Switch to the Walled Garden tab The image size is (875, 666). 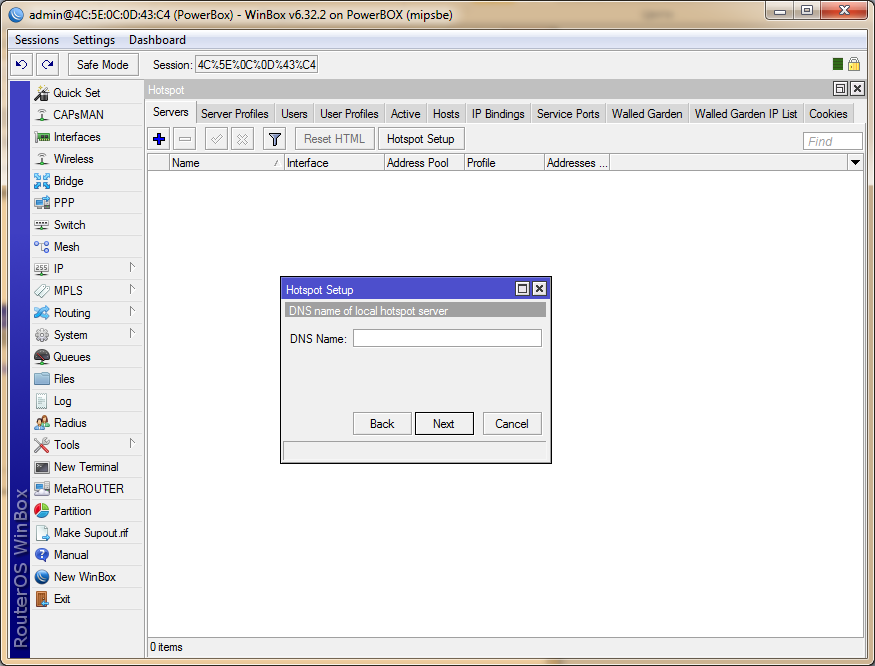coord(646,114)
